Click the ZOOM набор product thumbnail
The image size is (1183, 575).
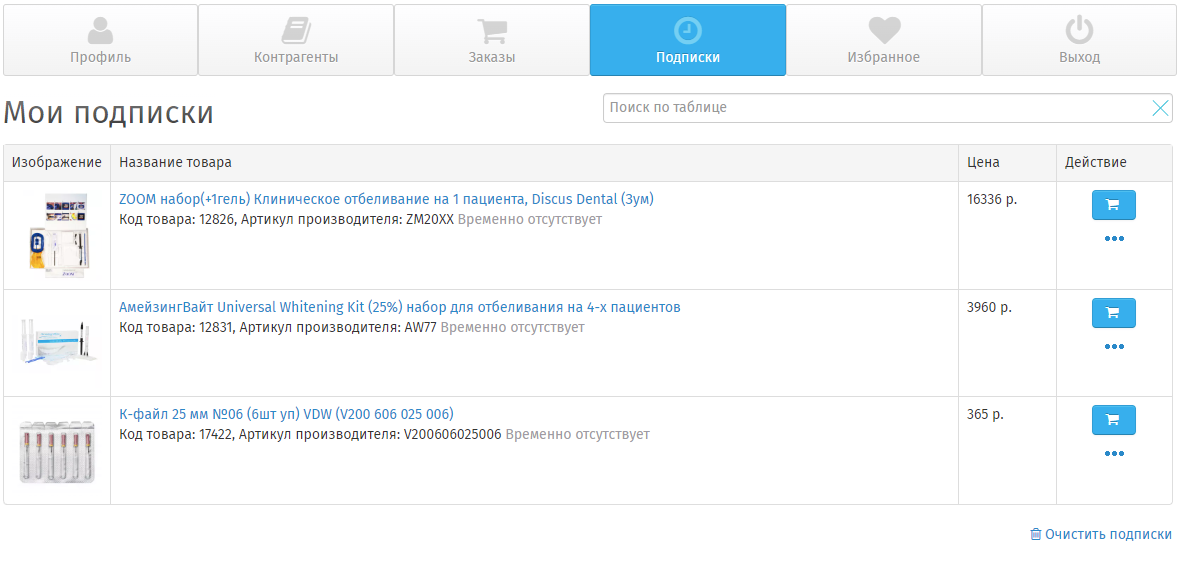(x=57, y=235)
